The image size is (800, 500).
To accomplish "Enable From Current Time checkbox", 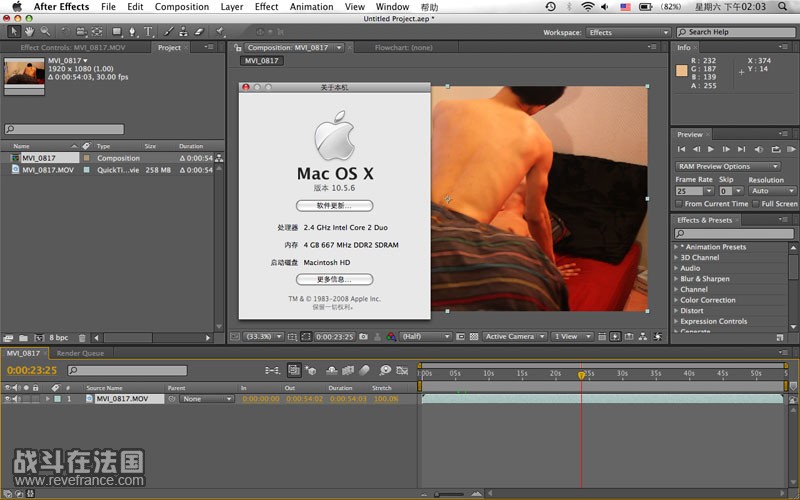I will 679,204.
